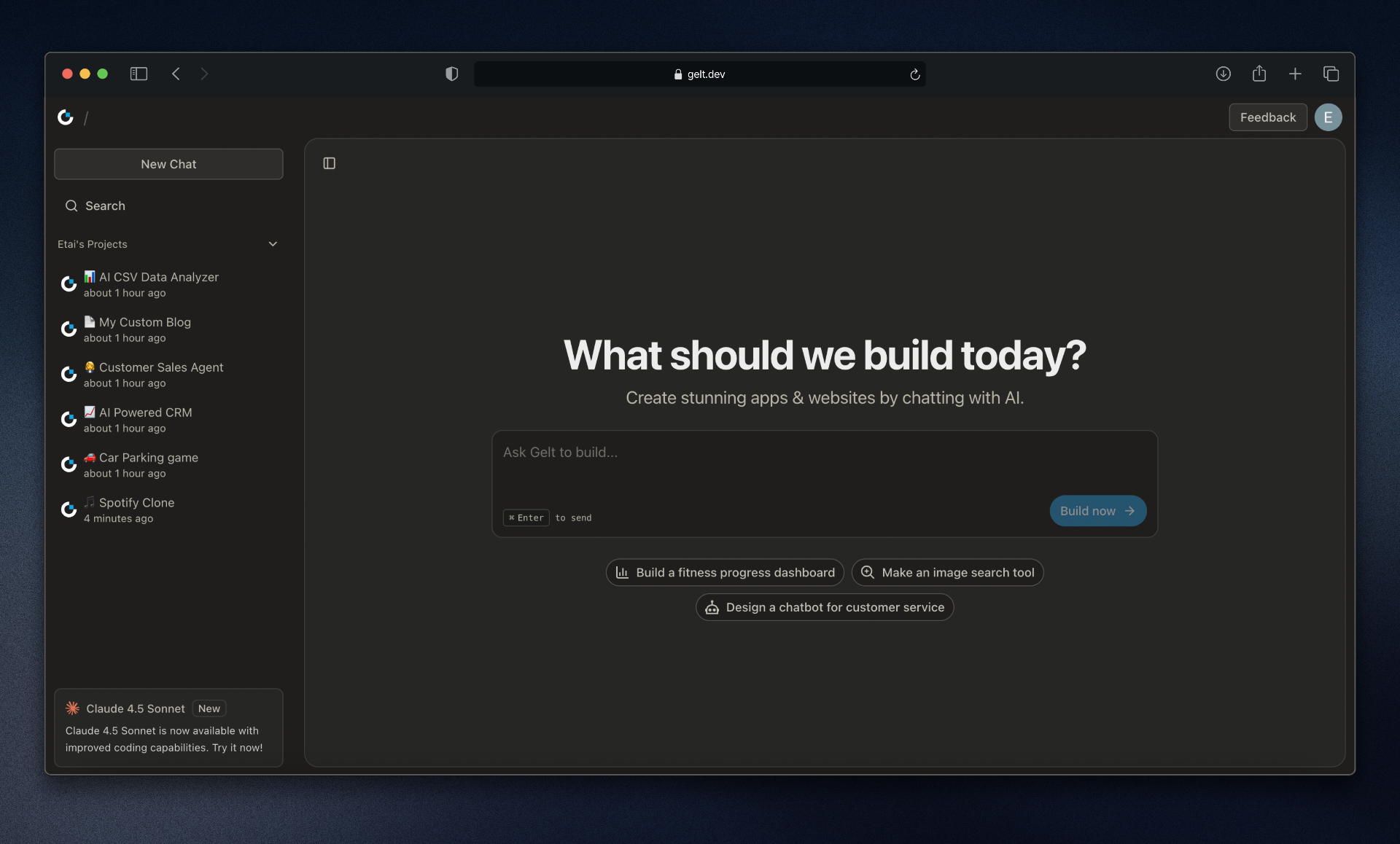Click the Build now button
Viewport: 1400px width, 844px height.
[x=1097, y=510]
